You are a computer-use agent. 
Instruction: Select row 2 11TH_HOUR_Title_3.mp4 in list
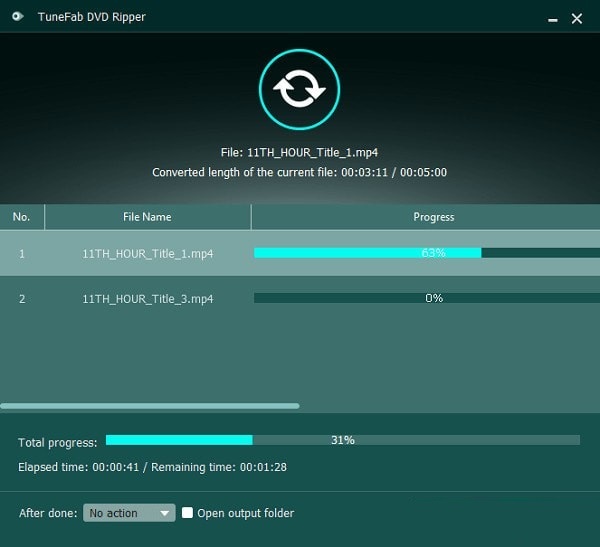tap(300, 299)
